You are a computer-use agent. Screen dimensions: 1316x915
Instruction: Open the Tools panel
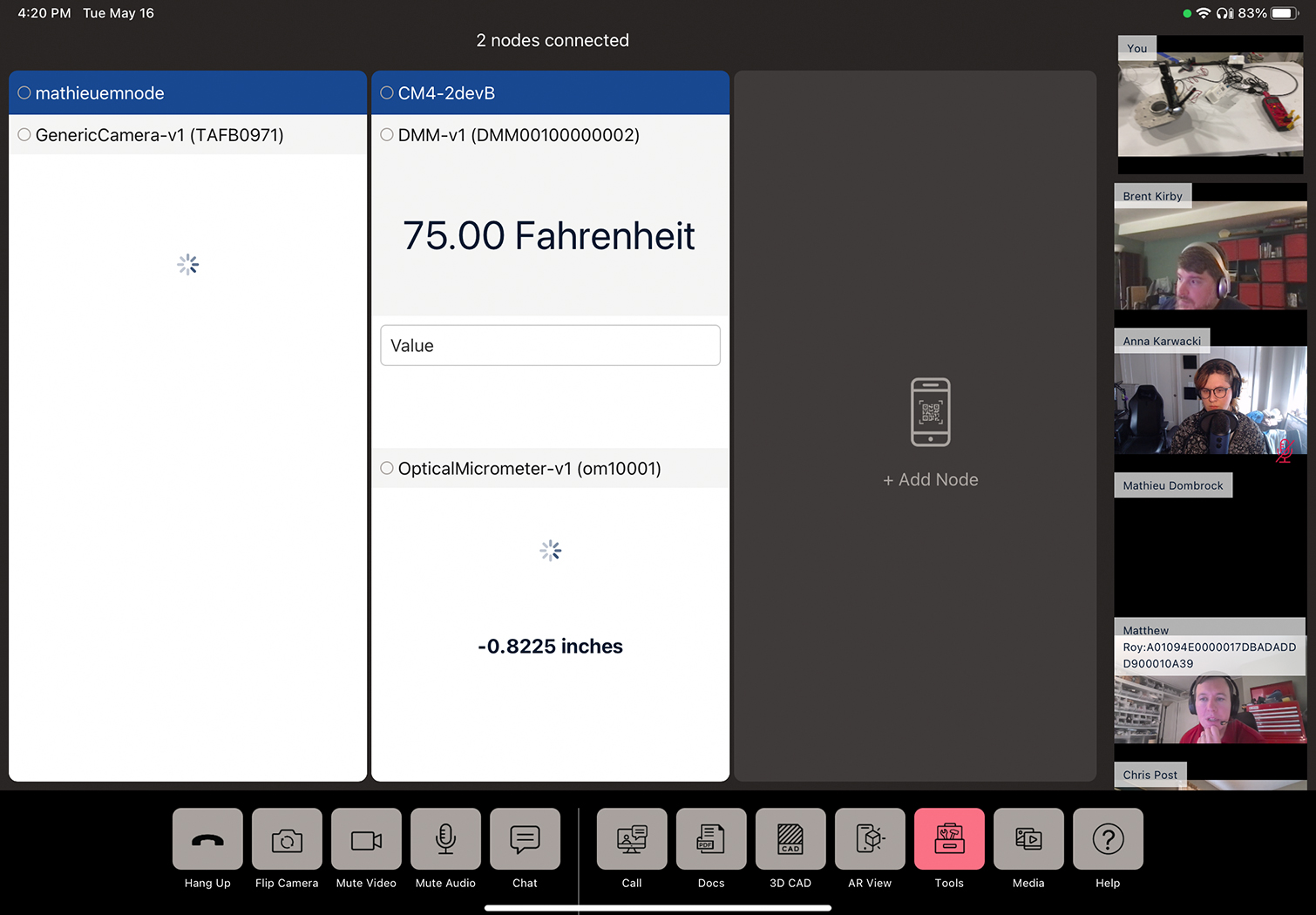948,838
